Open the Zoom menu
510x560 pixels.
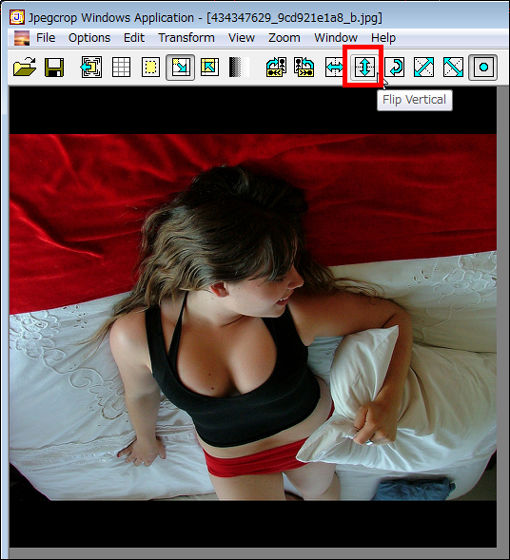284,38
